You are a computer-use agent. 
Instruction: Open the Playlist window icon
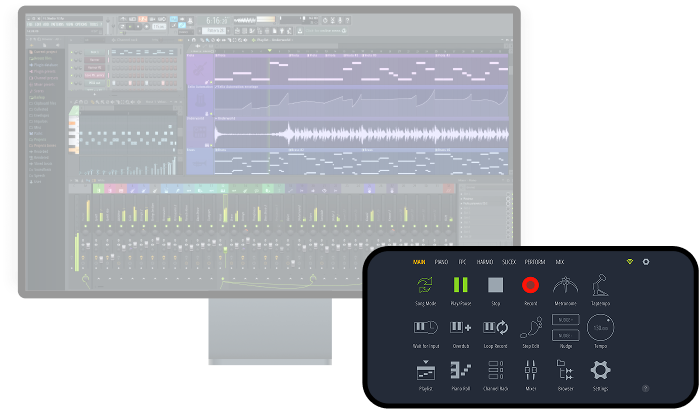click(425, 371)
